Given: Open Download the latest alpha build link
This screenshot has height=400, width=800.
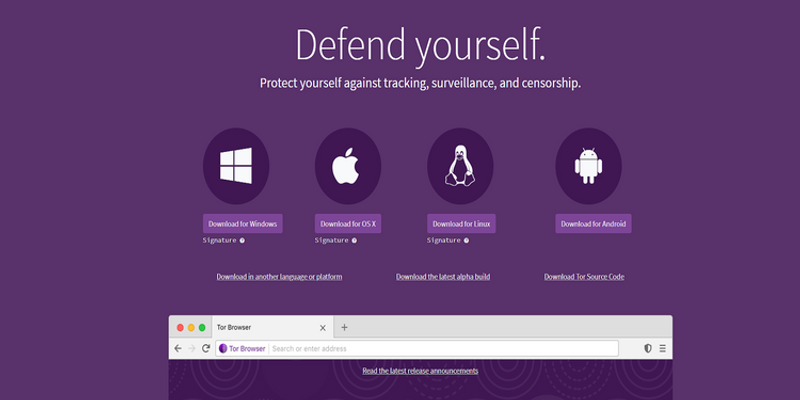Looking at the screenshot, I should click(x=443, y=277).
